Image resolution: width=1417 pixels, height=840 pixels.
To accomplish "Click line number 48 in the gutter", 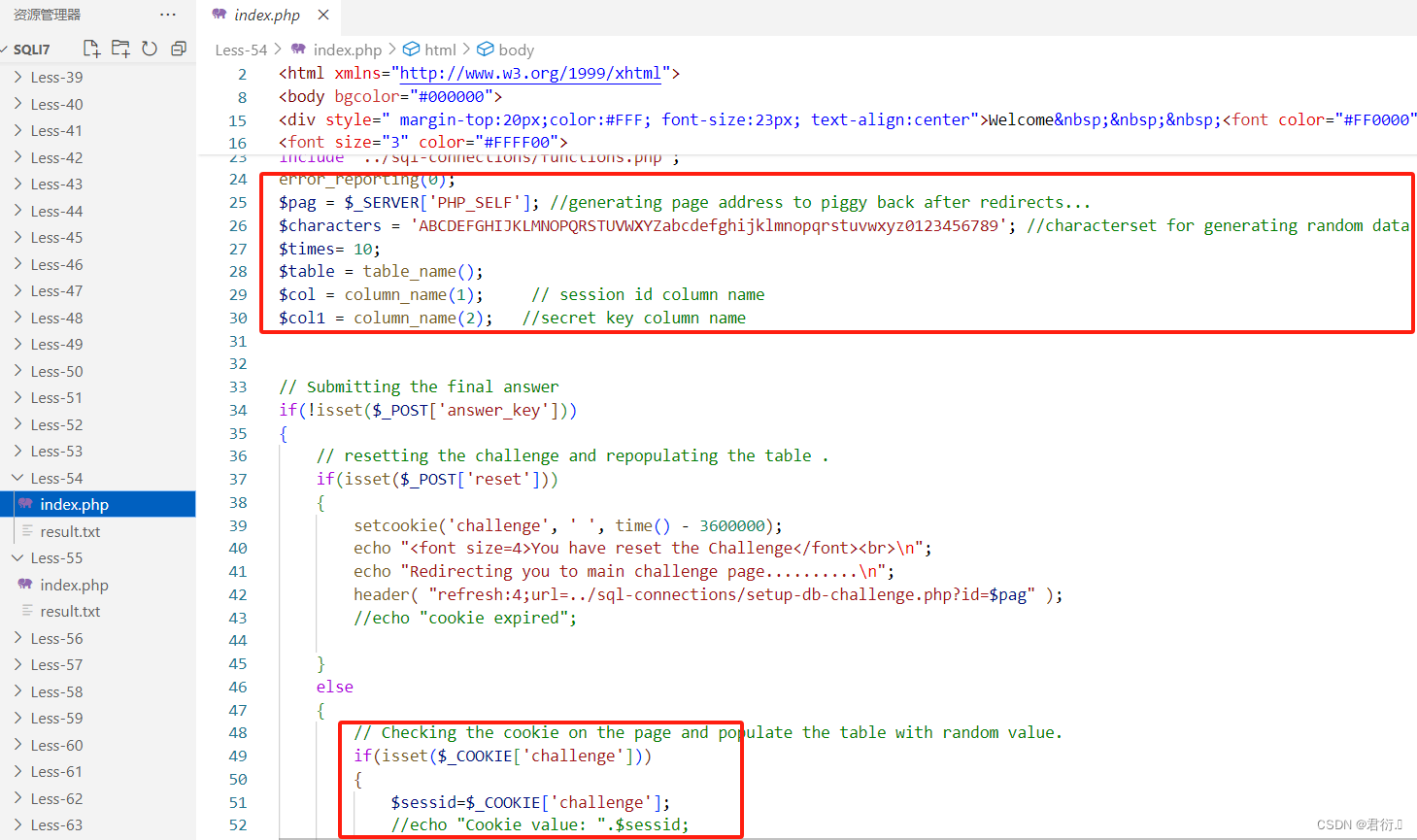I will [x=238, y=732].
